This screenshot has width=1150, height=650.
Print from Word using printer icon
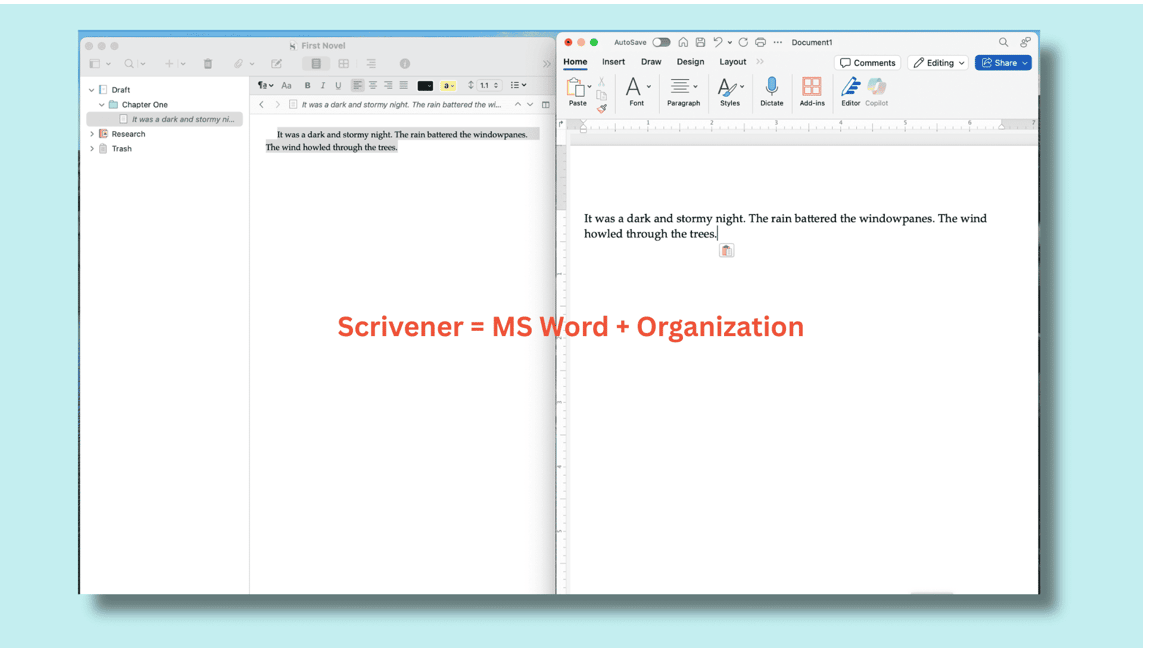[761, 43]
